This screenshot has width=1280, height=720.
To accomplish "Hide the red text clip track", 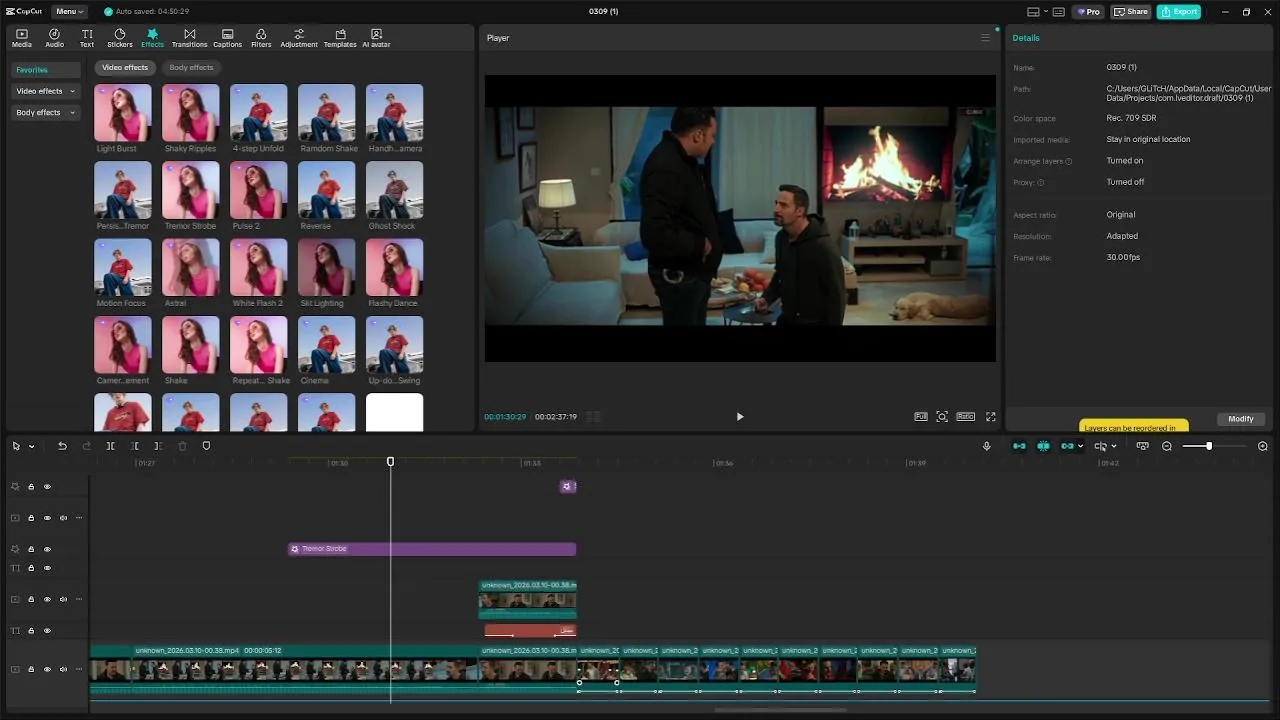I will pos(47,631).
